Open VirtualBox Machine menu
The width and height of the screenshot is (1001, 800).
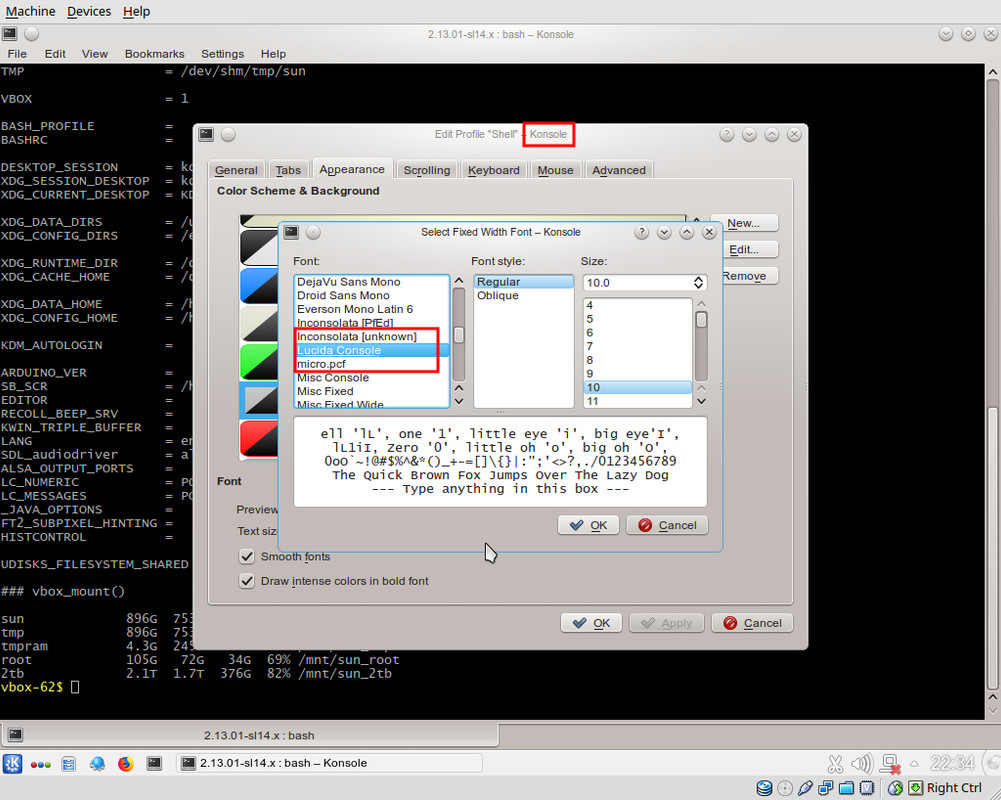point(30,11)
